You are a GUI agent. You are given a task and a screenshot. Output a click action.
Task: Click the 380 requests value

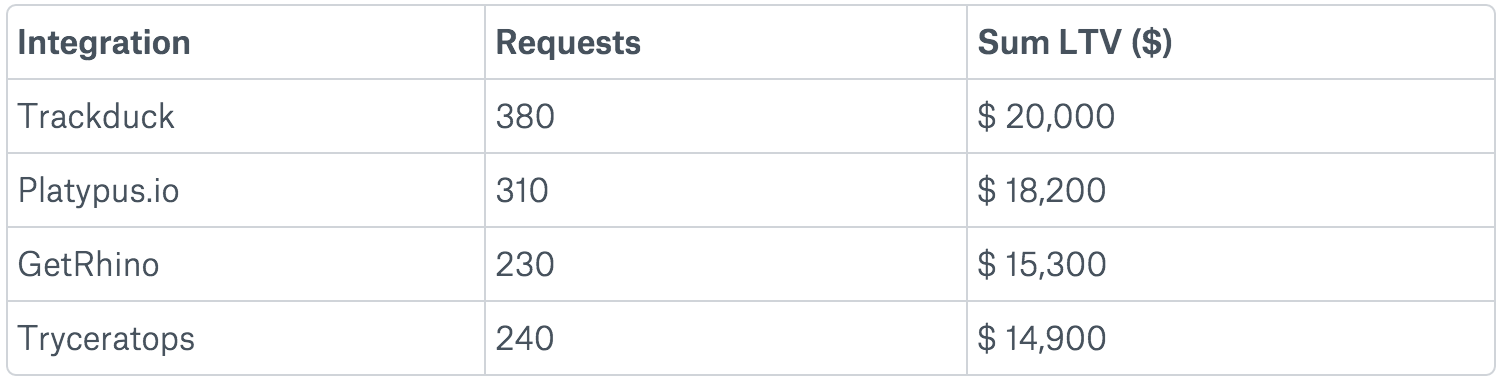tap(525, 117)
